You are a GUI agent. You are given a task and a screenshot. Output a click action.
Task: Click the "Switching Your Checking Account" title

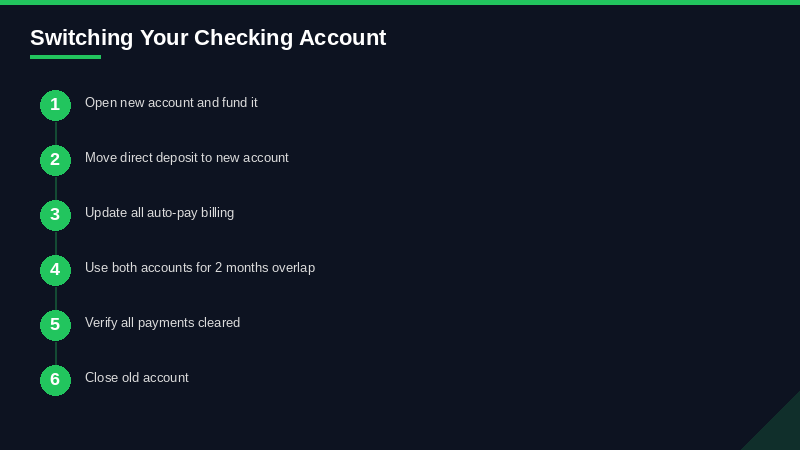(208, 38)
